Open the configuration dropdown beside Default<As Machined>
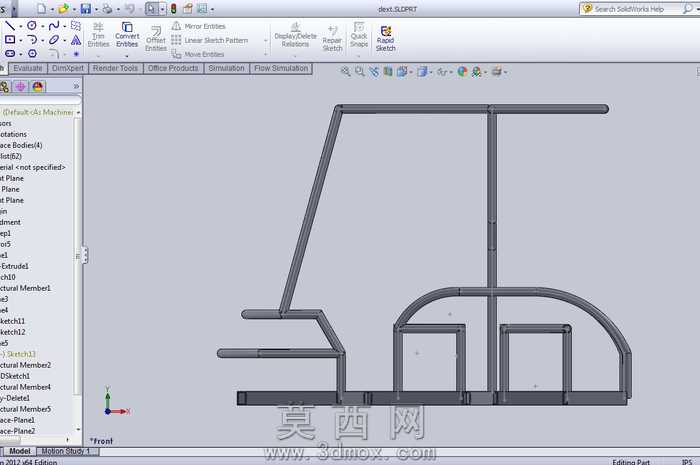Viewport: 700px width, 465px height. click(78, 112)
